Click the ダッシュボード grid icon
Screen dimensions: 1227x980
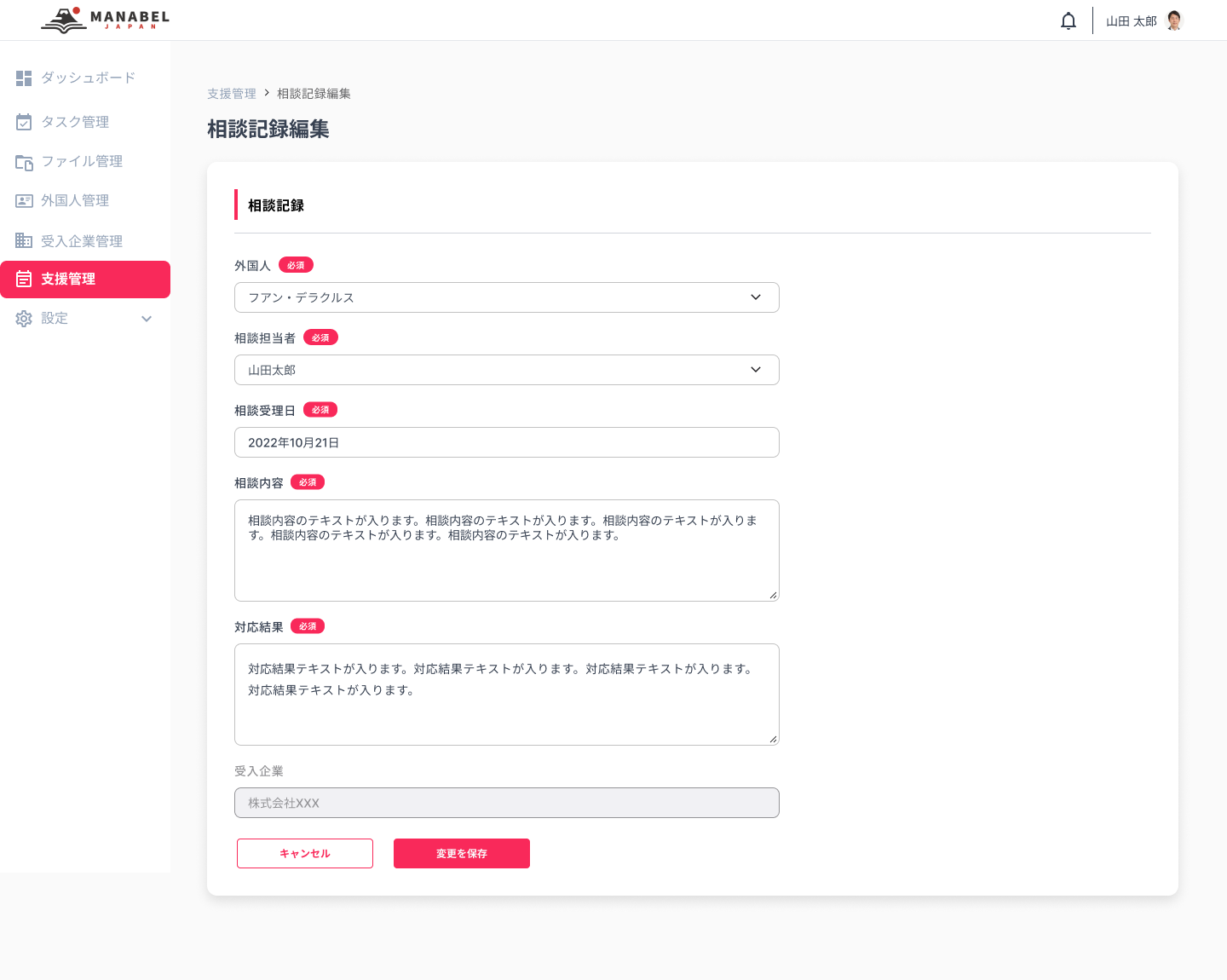click(x=24, y=78)
